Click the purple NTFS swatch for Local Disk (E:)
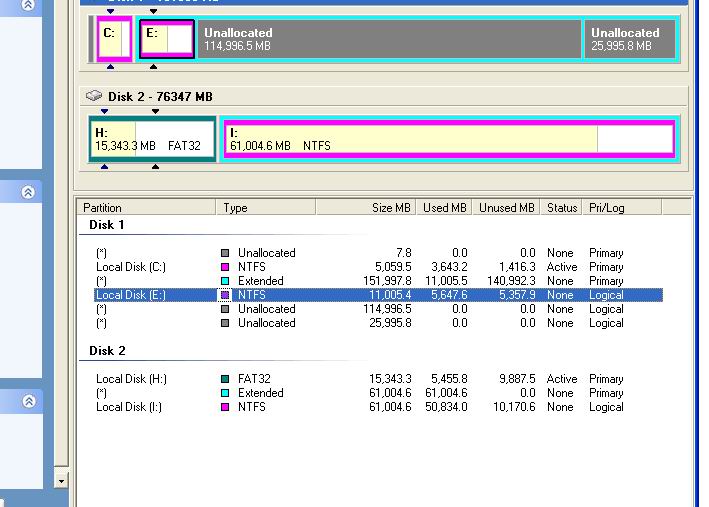This screenshot has height=507, width=709. [225, 295]
